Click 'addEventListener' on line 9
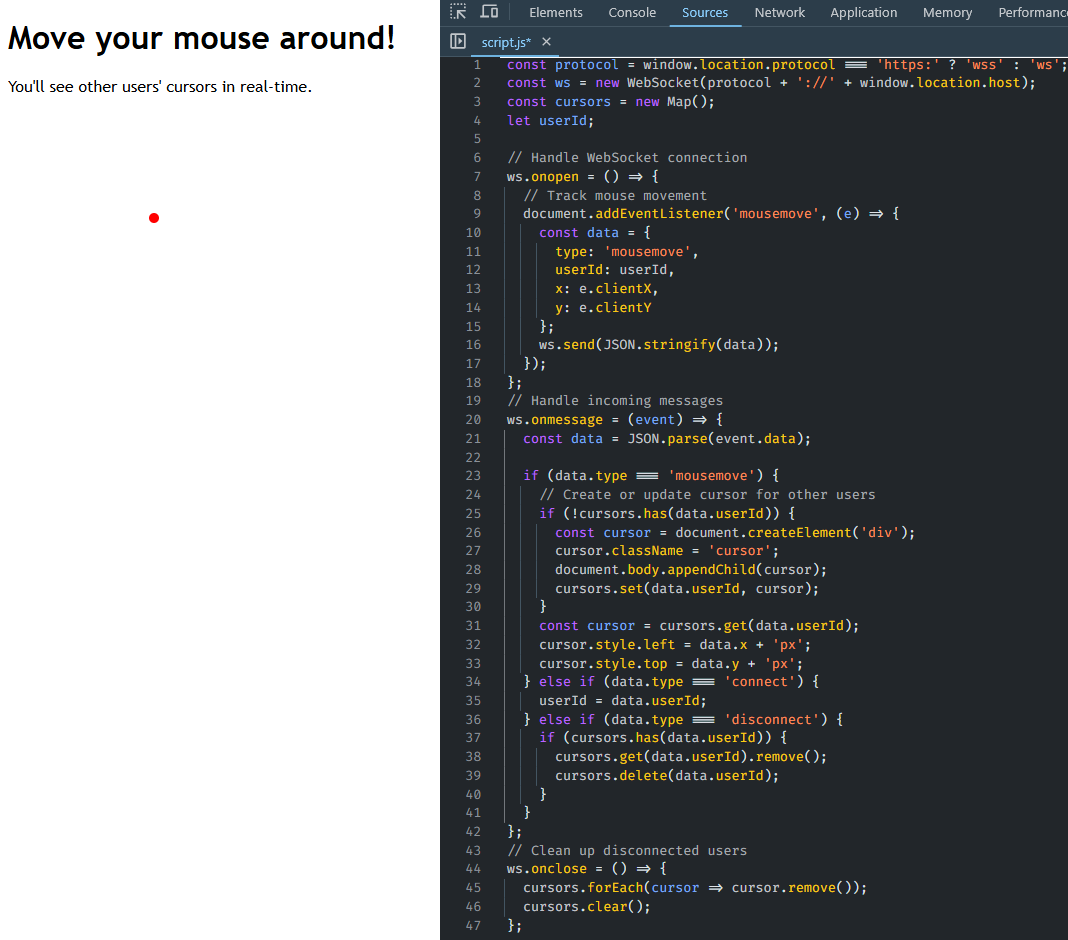The image size is (1068, 940). coord(659,213)
